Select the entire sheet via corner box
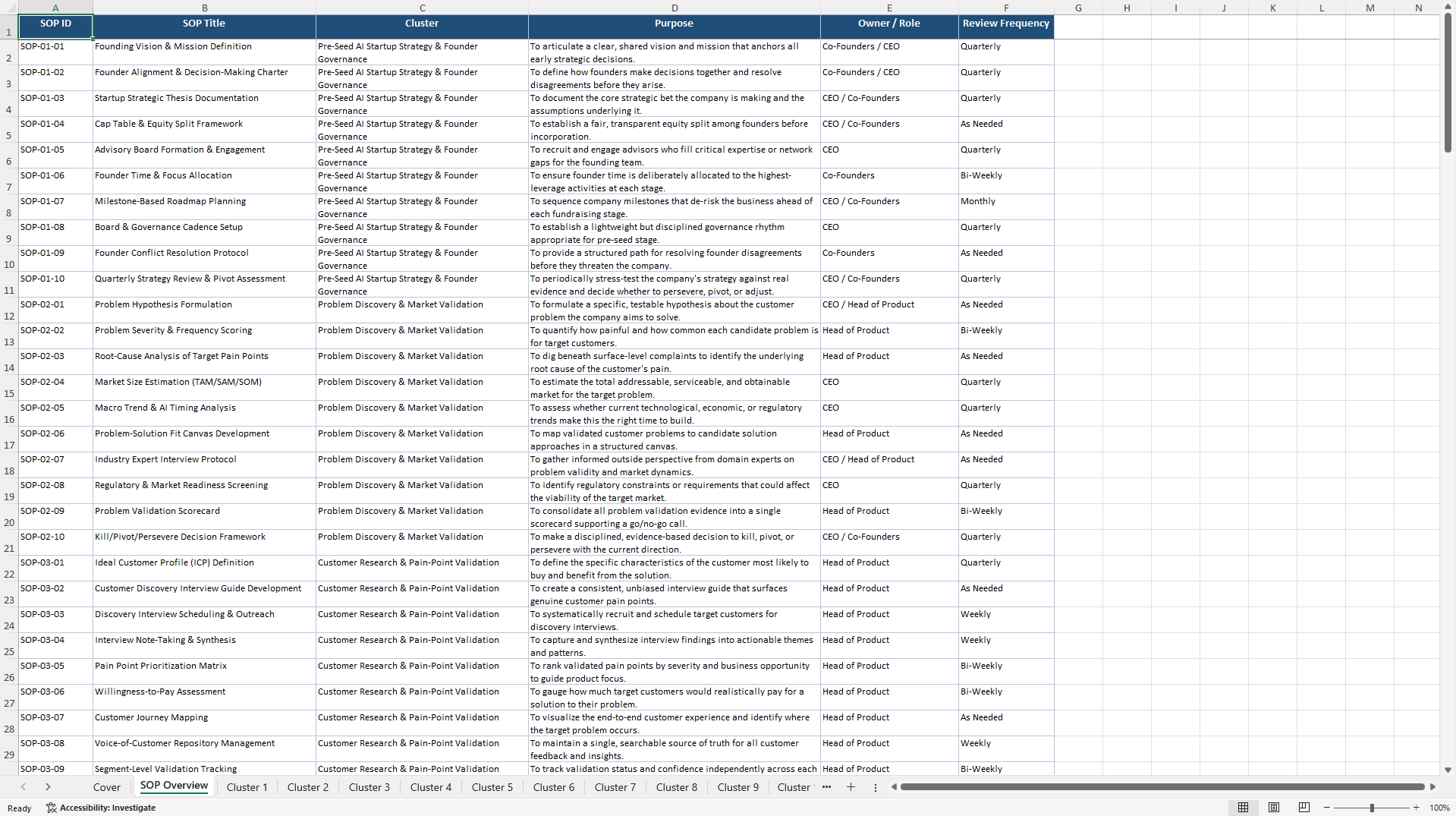1456x816 pixels. pyautogui.click(x=8, y=8)
